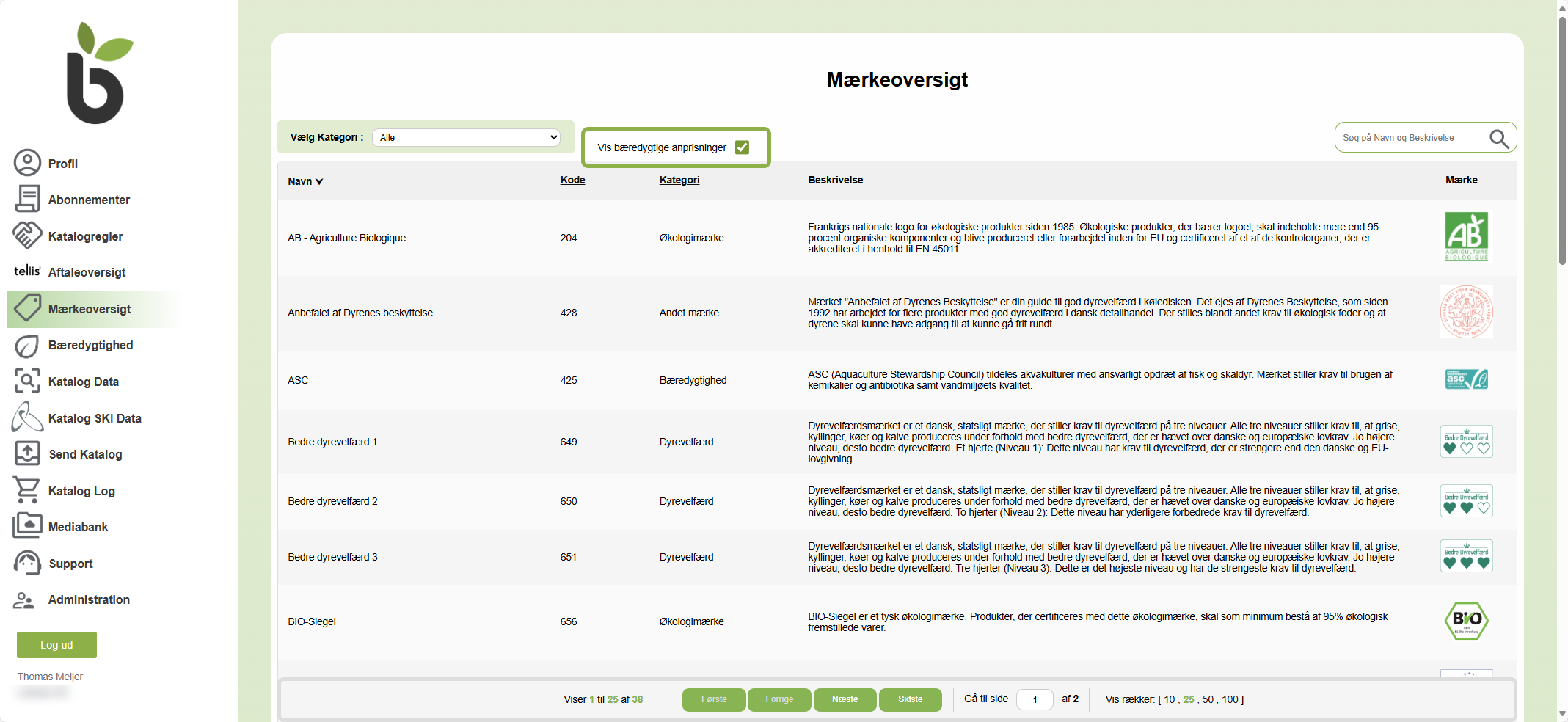1568x722 pixels.
Task: Click the Bedre dyrevelfærd 1 heart logo
Action: pos(1466,442)
